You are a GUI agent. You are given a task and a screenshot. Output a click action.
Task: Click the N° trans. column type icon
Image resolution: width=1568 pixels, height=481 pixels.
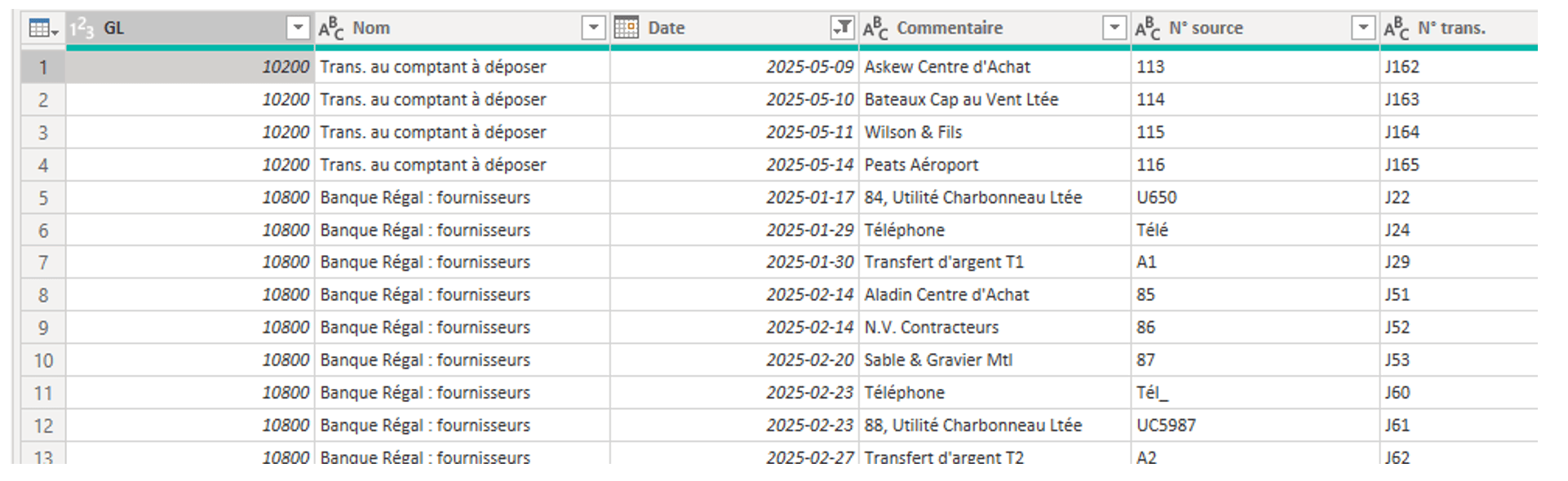pos(1396,29)
